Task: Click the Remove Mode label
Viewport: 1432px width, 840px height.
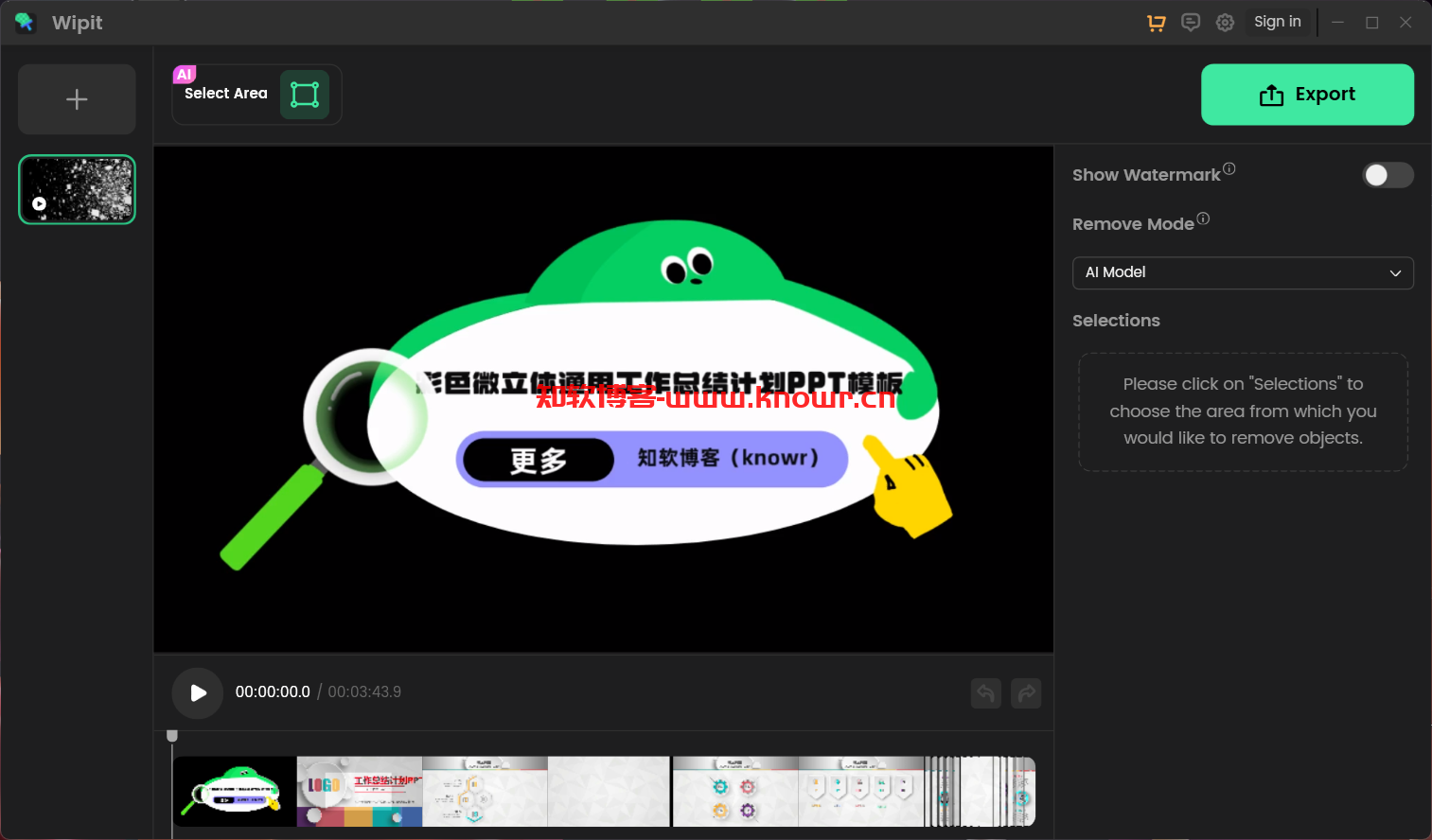Action: (1133, 224)
